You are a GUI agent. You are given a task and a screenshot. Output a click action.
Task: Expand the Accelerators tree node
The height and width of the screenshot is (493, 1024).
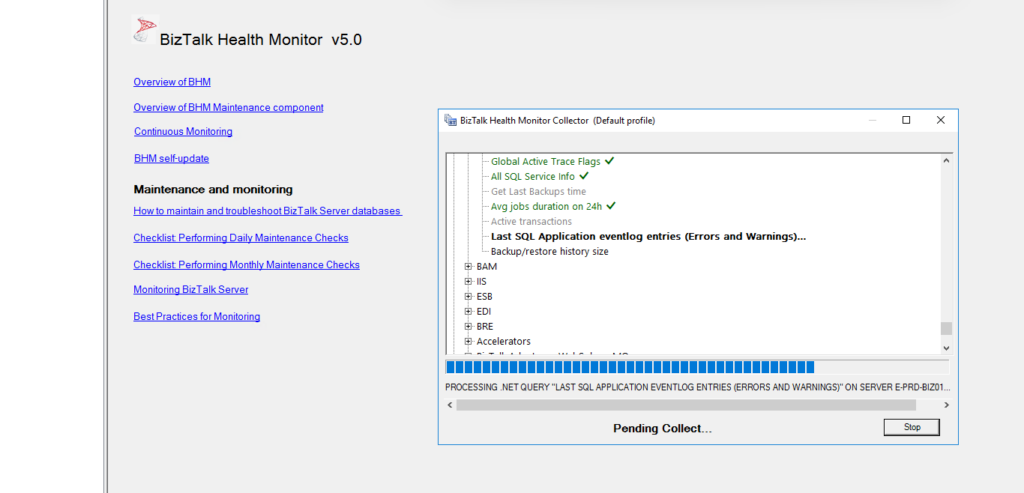click(468, 342)
